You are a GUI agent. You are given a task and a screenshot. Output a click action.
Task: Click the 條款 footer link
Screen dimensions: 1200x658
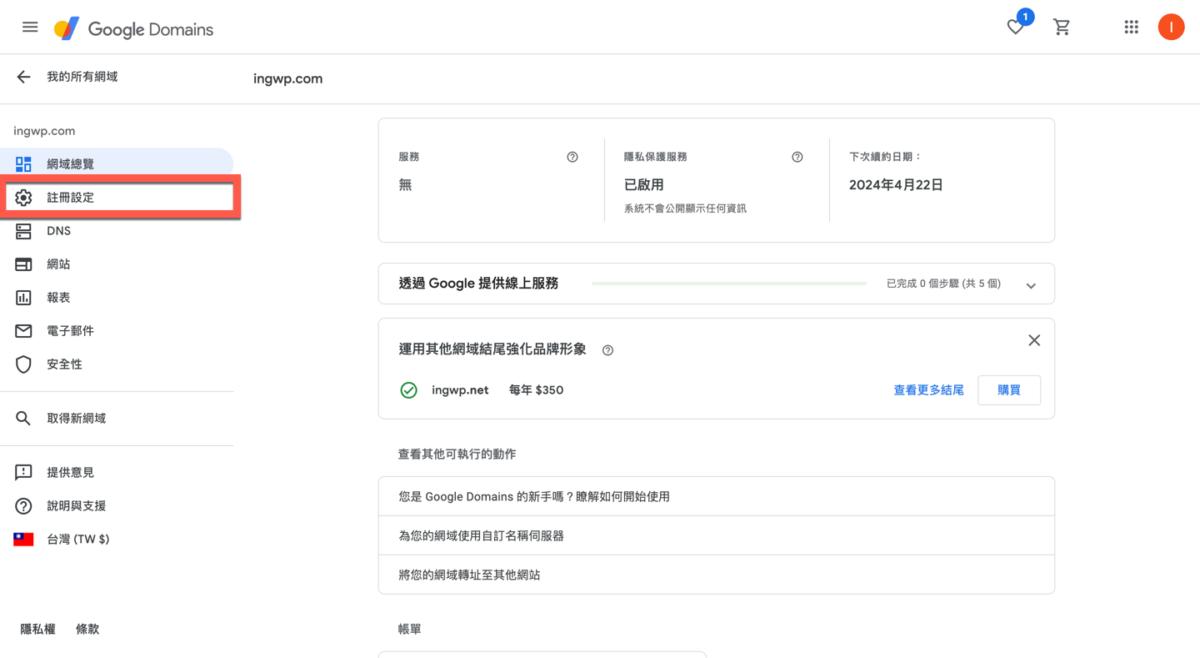point(88,629)
